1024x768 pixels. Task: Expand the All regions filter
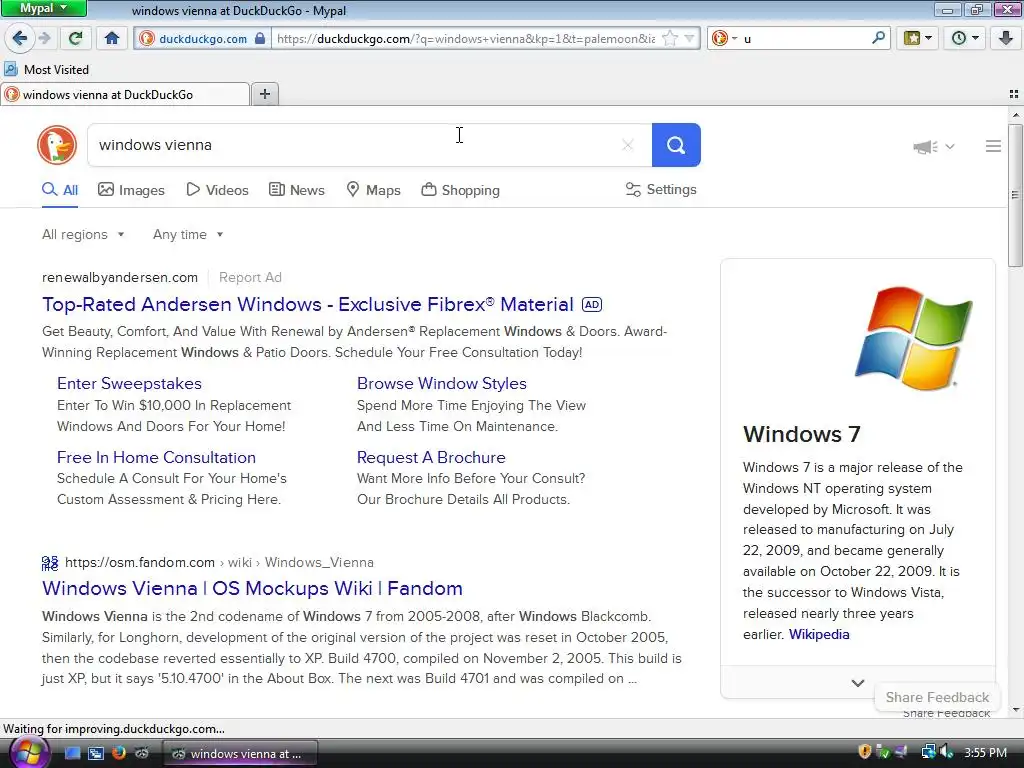tap(83, 234)
